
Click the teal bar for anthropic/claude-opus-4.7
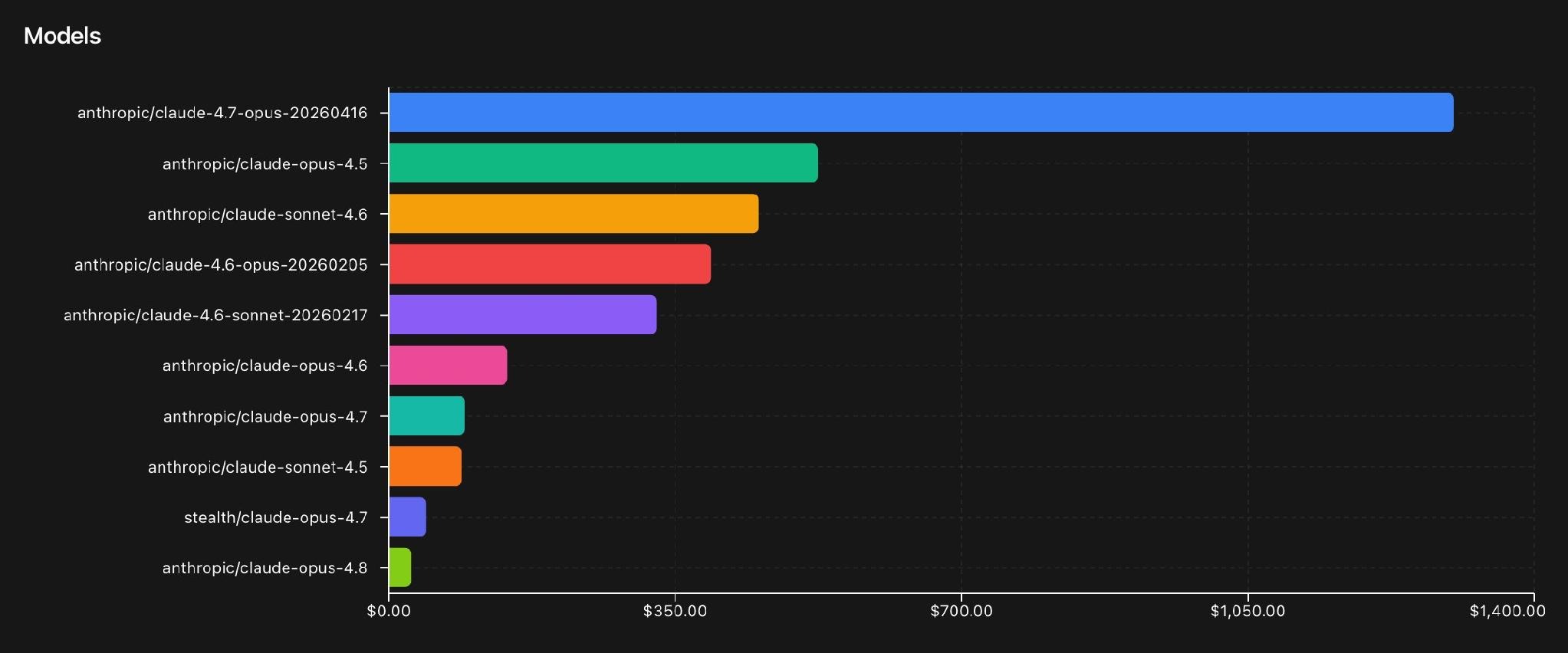click(426, 416)
